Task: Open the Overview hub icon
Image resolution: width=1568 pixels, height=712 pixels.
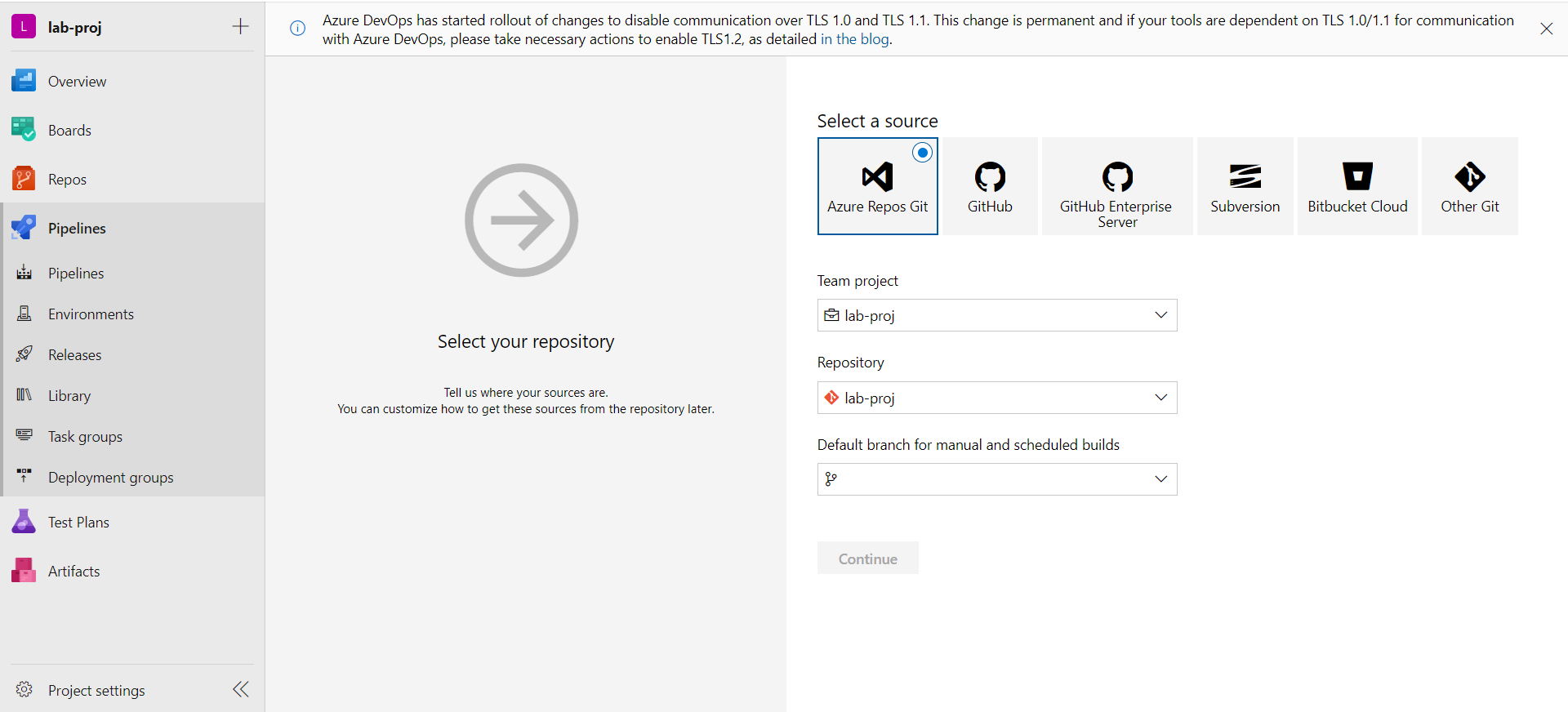Action: [24, 81]
